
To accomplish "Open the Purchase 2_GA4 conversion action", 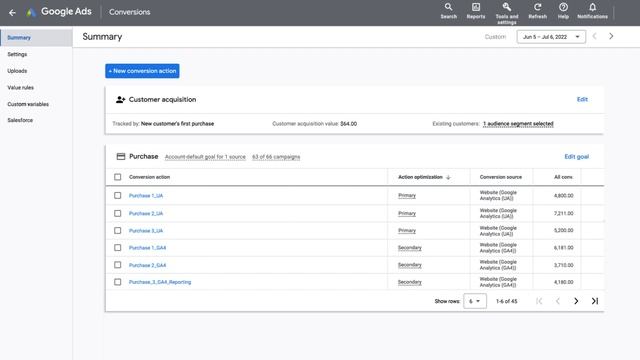I will (147, 265).
